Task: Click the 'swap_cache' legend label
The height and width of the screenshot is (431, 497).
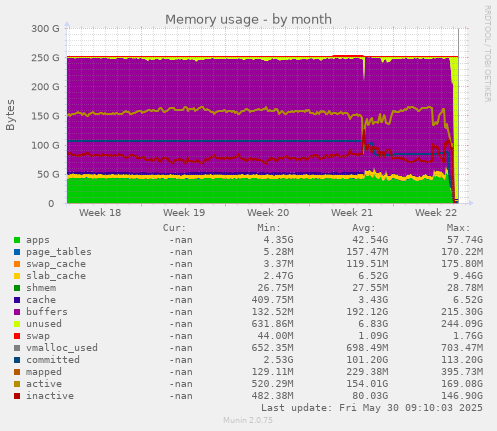Action: pyautogui.click(x=56, y=264)
